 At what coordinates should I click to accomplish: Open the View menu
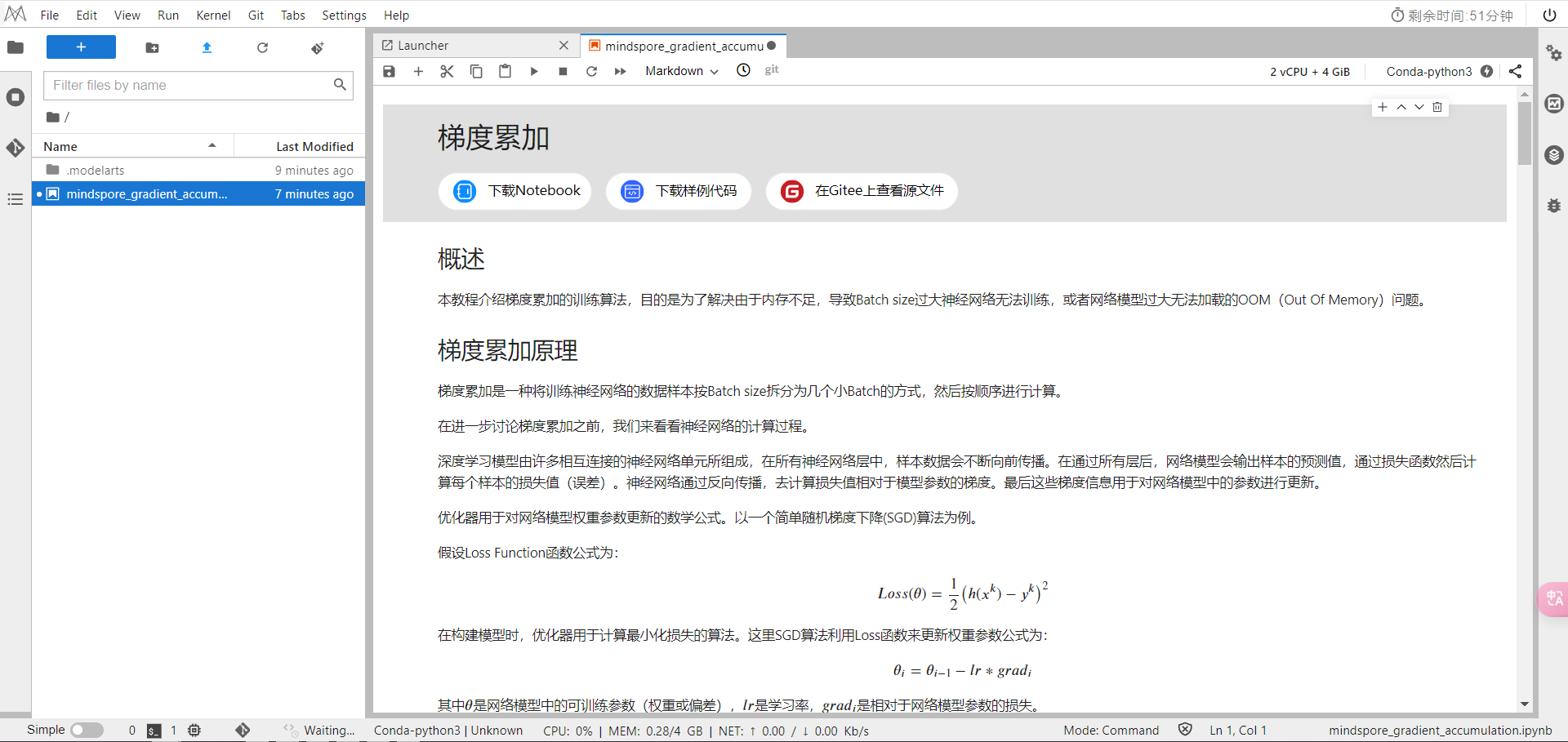pyautogui.click(x=127, y=15)
